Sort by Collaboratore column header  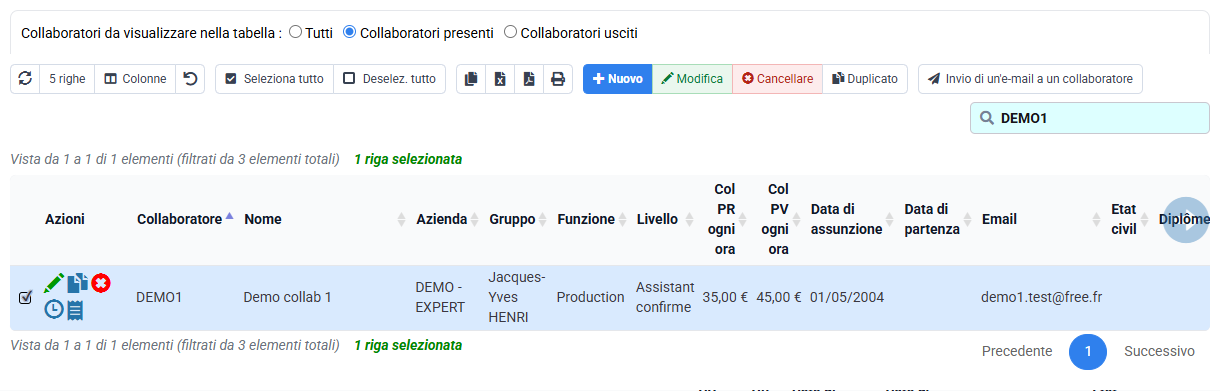[x=186, y=219]
